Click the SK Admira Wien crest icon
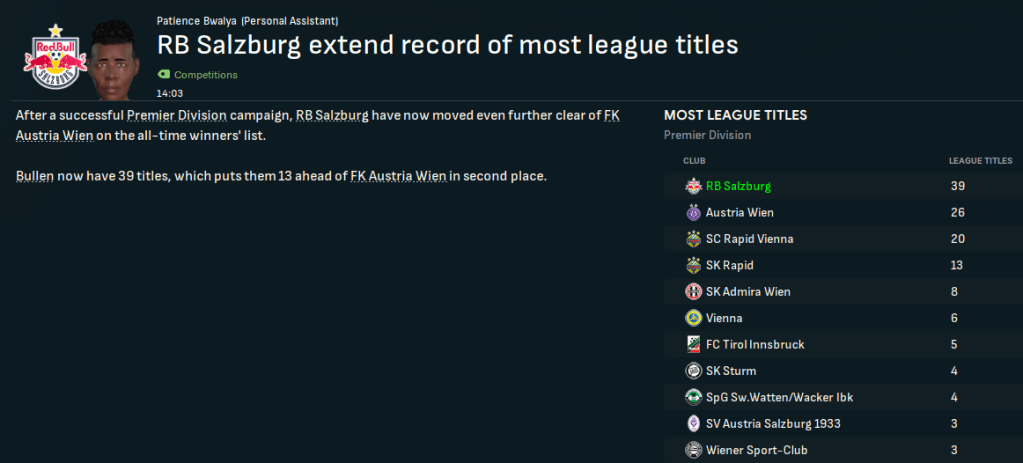This screenshot has height=463, width=1023. tap(693, 292)
